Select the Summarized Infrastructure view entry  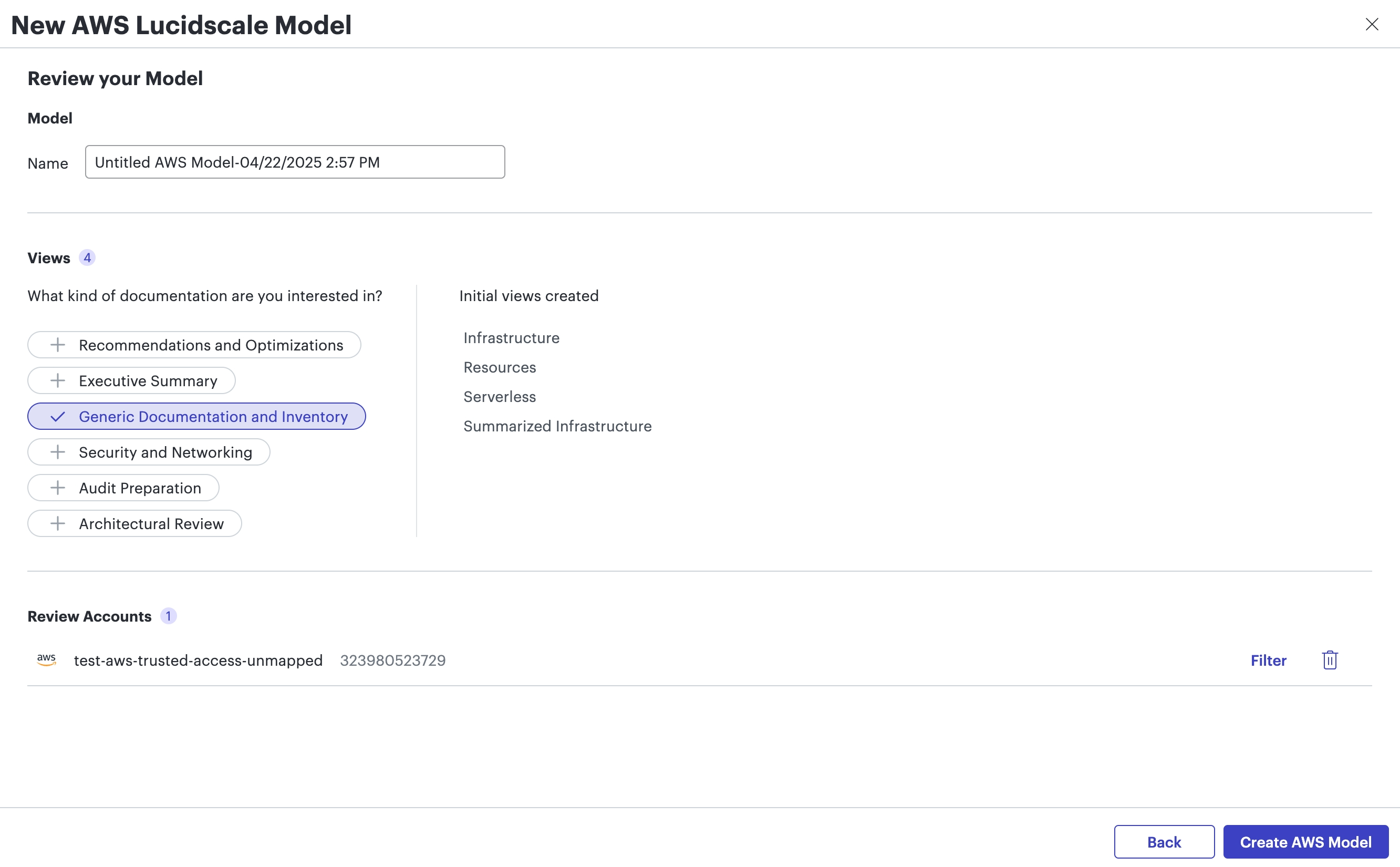(557, 426)
